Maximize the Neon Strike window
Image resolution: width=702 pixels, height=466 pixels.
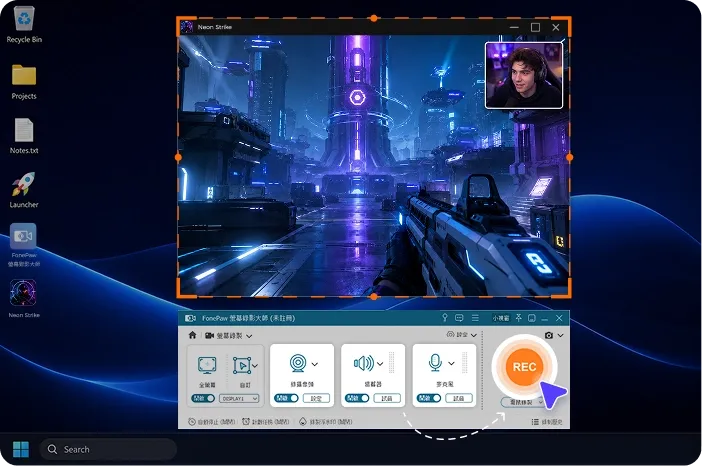pyautogui.click(x=535, y=27)
